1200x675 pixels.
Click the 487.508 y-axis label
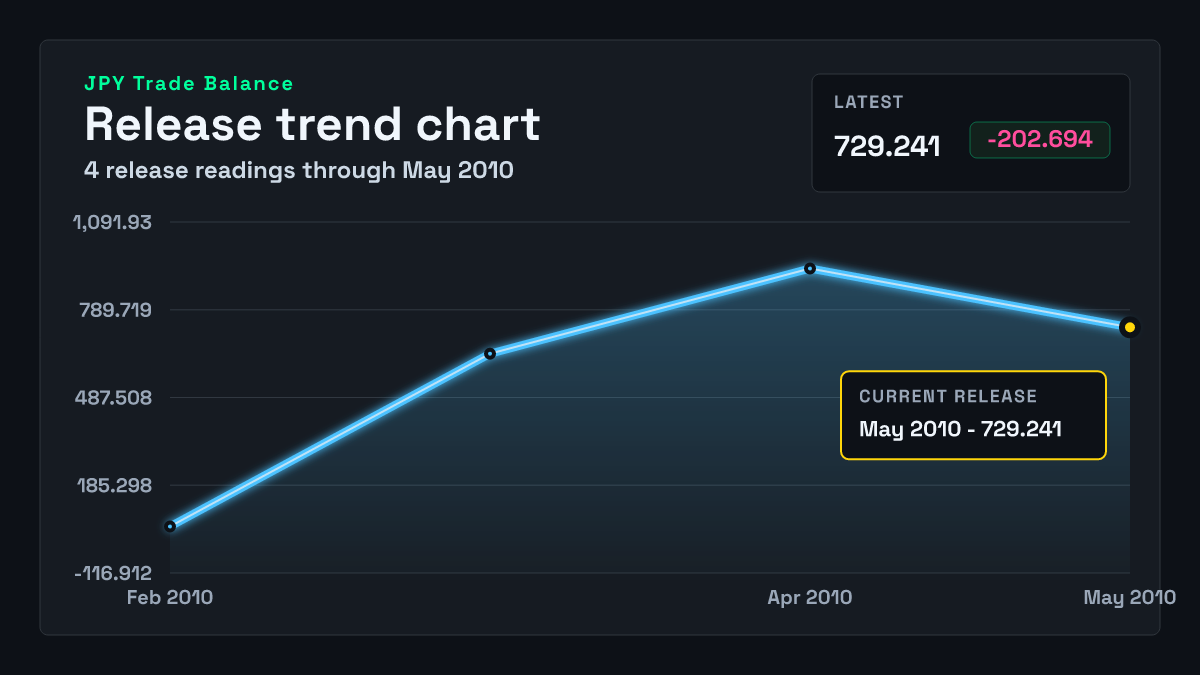pos(114,398)
